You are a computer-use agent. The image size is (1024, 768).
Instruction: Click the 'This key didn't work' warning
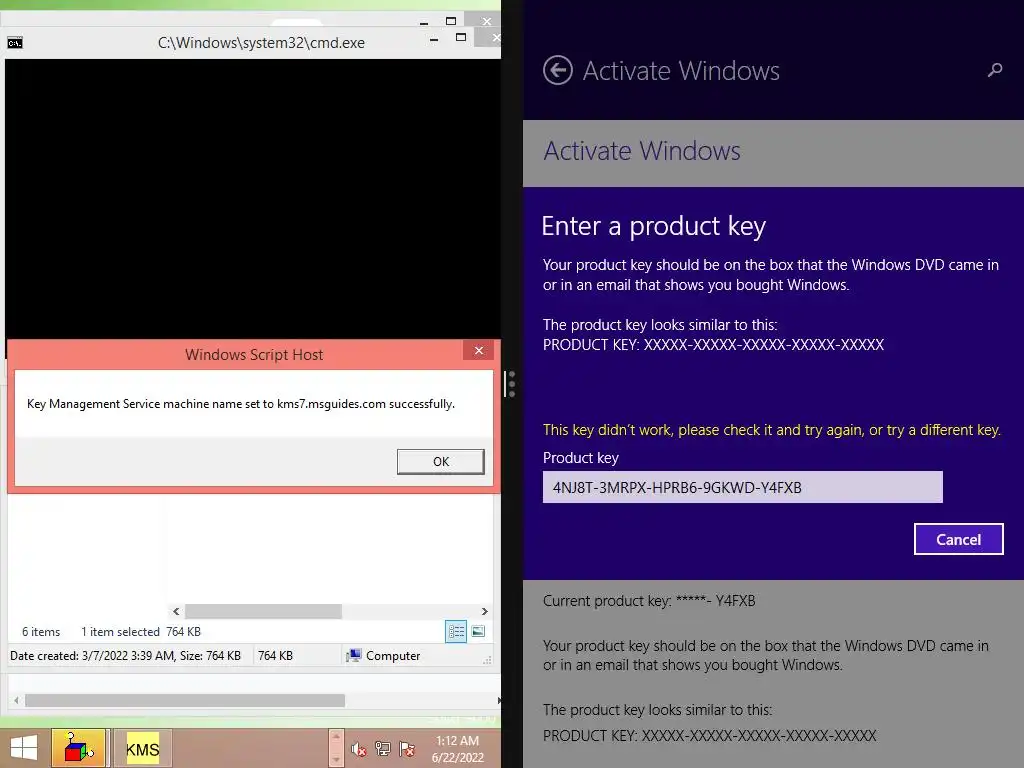click(771, 430)
